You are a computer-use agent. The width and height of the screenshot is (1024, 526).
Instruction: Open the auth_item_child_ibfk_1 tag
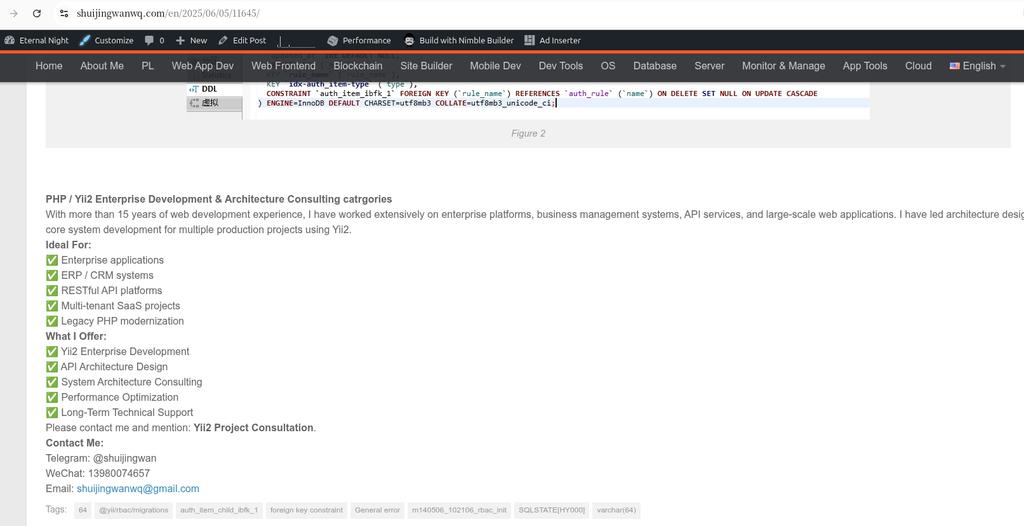[x=219, y=510]
